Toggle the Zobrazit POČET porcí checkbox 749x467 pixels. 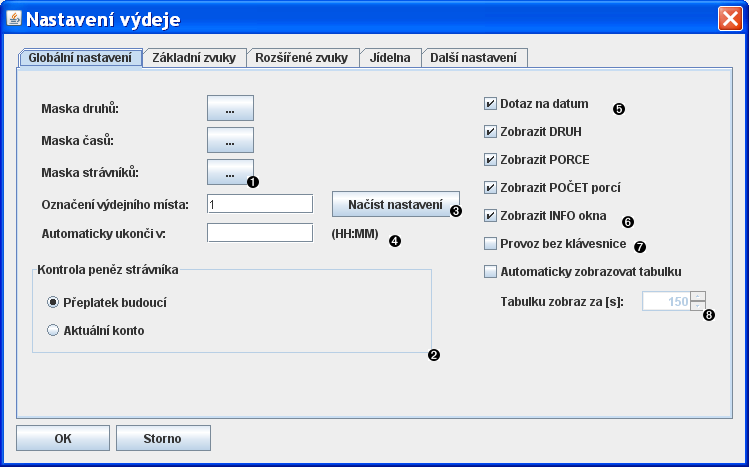coord(490,187)
